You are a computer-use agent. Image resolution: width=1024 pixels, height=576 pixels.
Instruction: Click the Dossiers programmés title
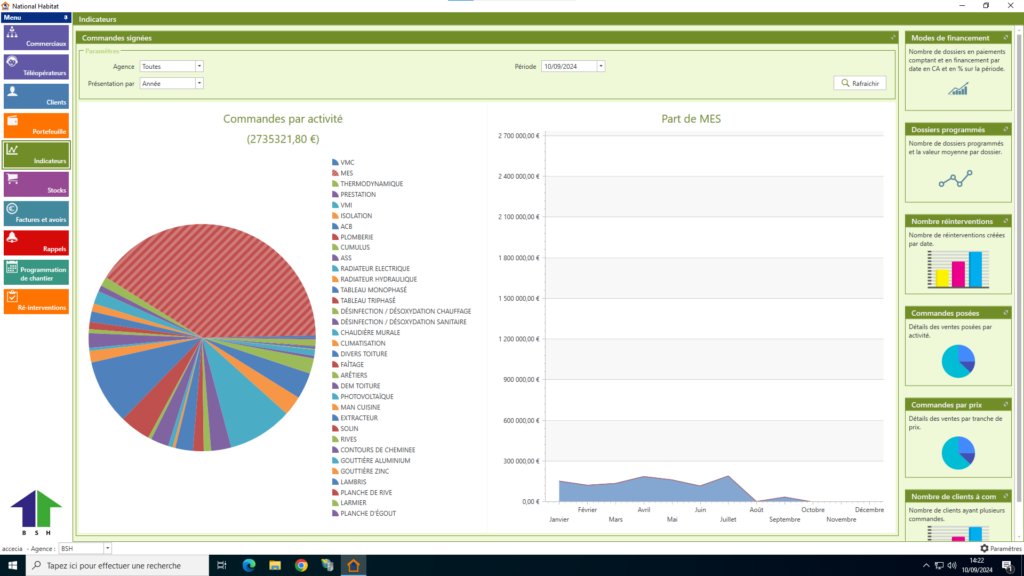click(948, 129)
